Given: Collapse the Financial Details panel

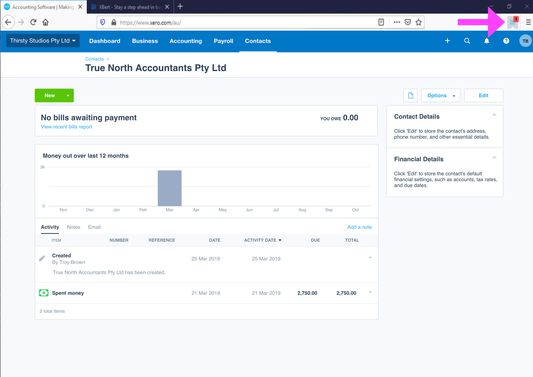Looking at the screenshot, I should tap(494, 157).
